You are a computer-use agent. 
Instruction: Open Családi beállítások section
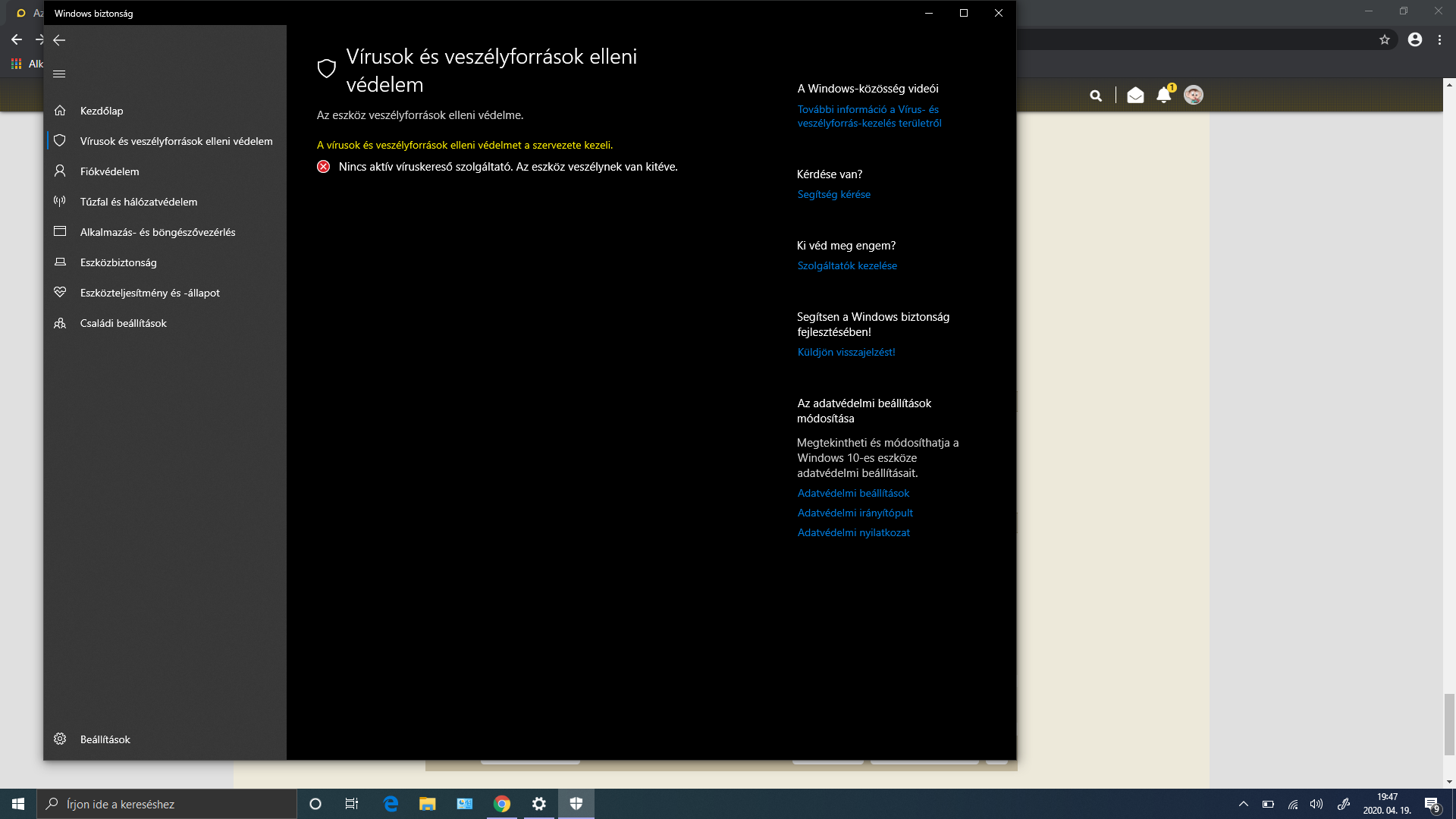pos(165,323)
